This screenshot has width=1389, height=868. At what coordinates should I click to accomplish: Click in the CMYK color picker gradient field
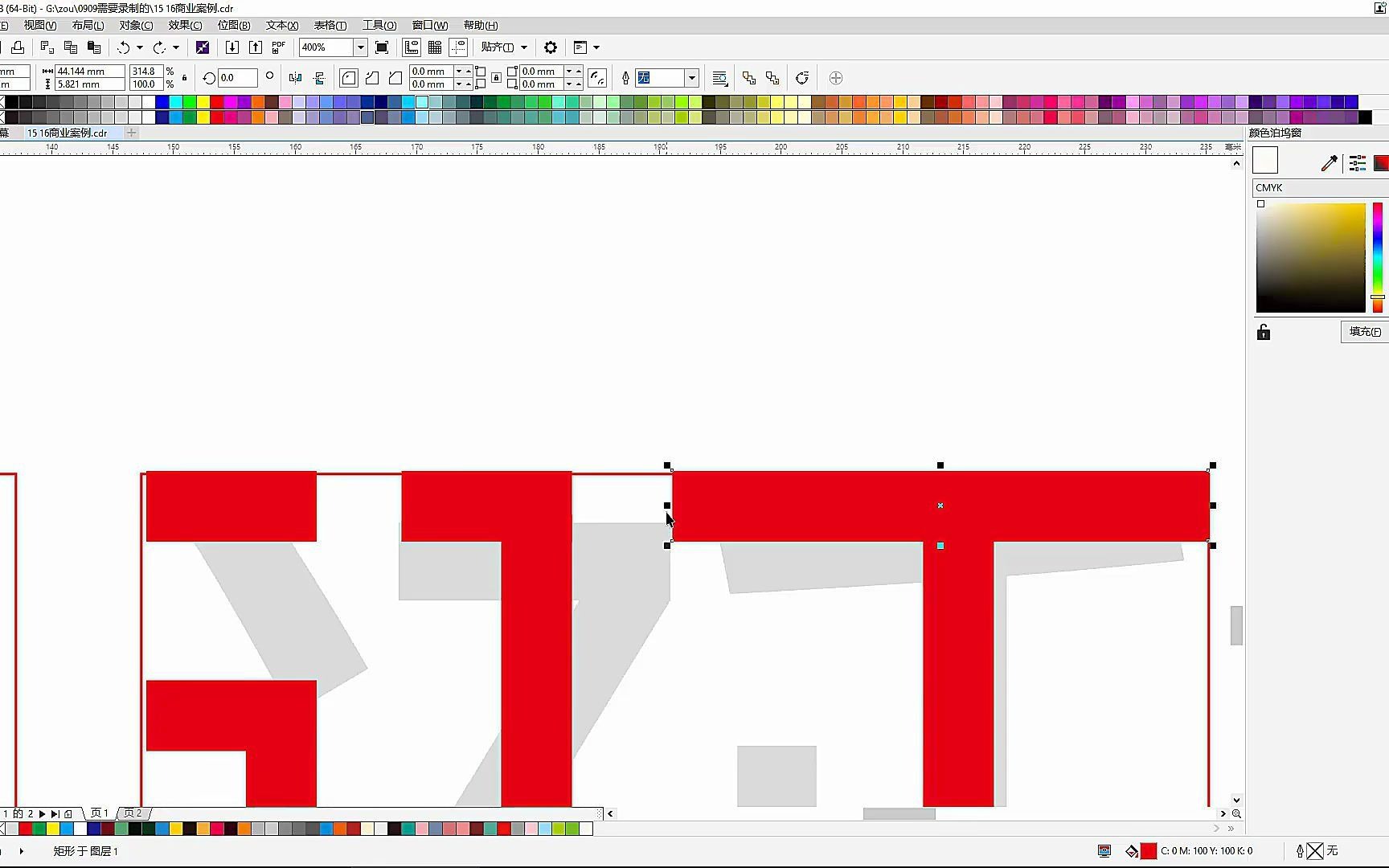(x=1310, y=257)
